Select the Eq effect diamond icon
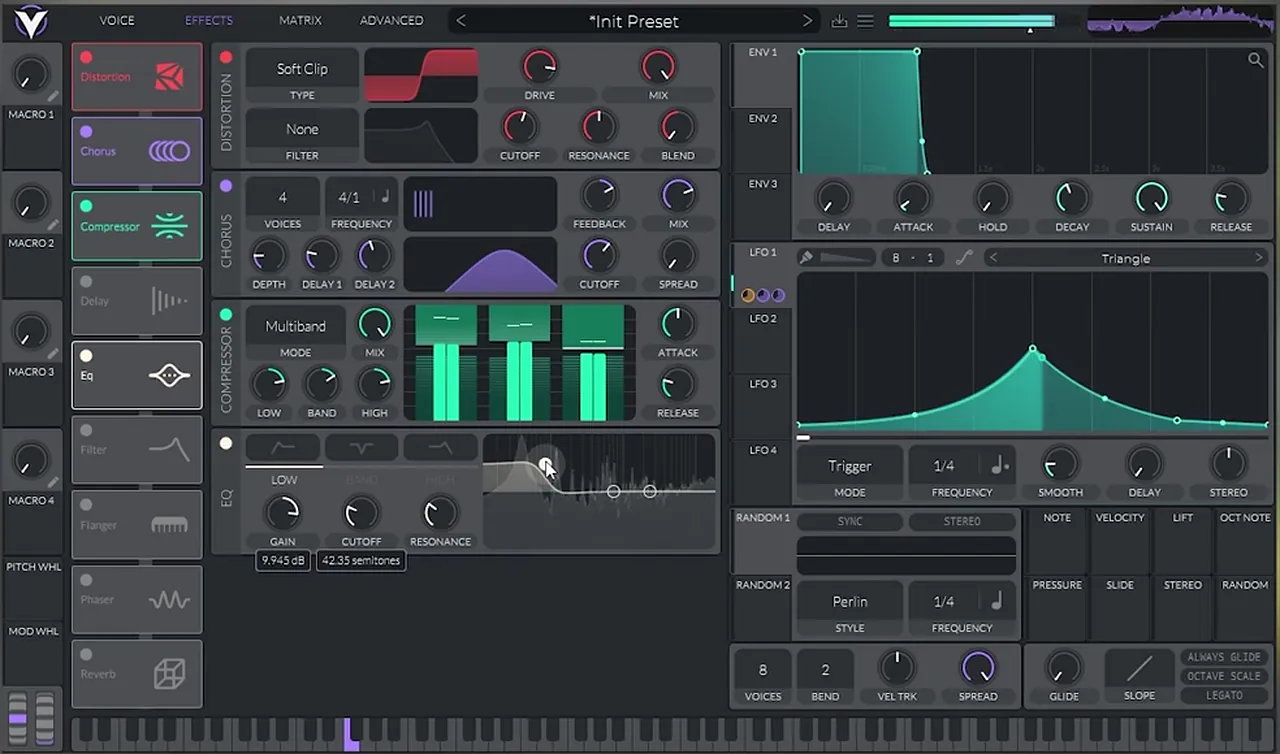Viewport: 1280px width, 754px height. pyautogui.click(x=169, y=376)
